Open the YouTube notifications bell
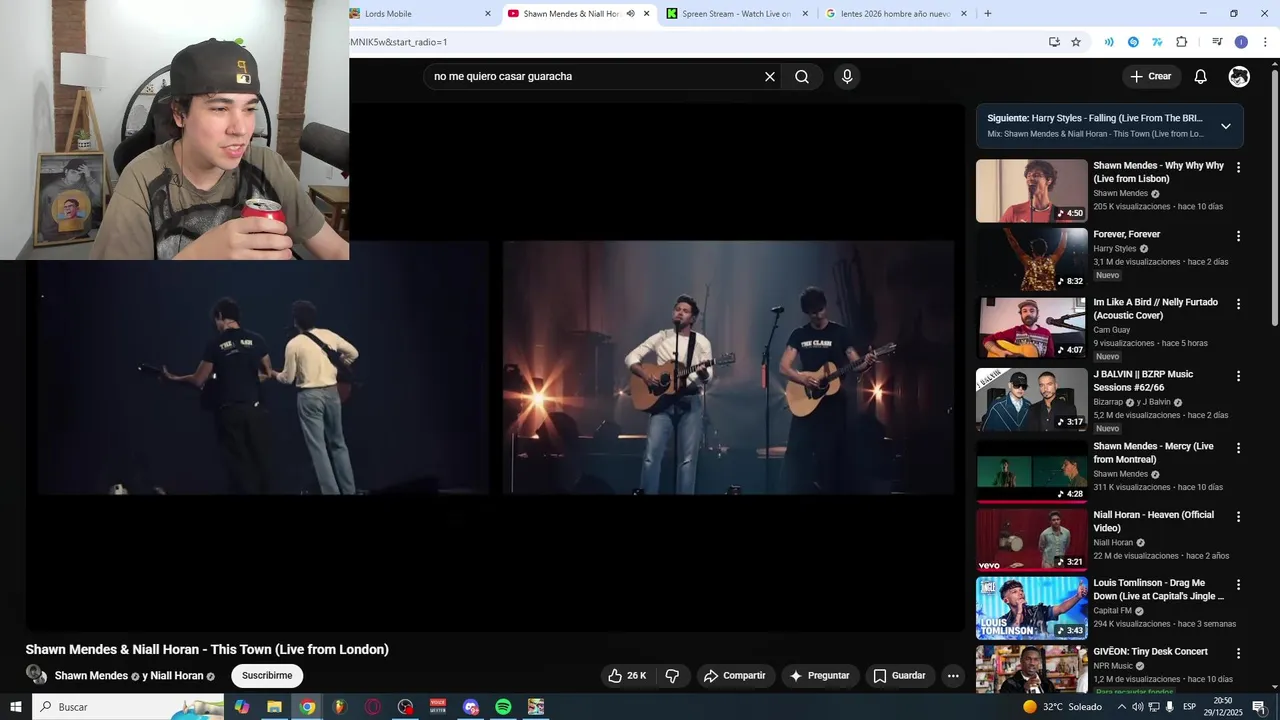 (x=1201, y=77)
